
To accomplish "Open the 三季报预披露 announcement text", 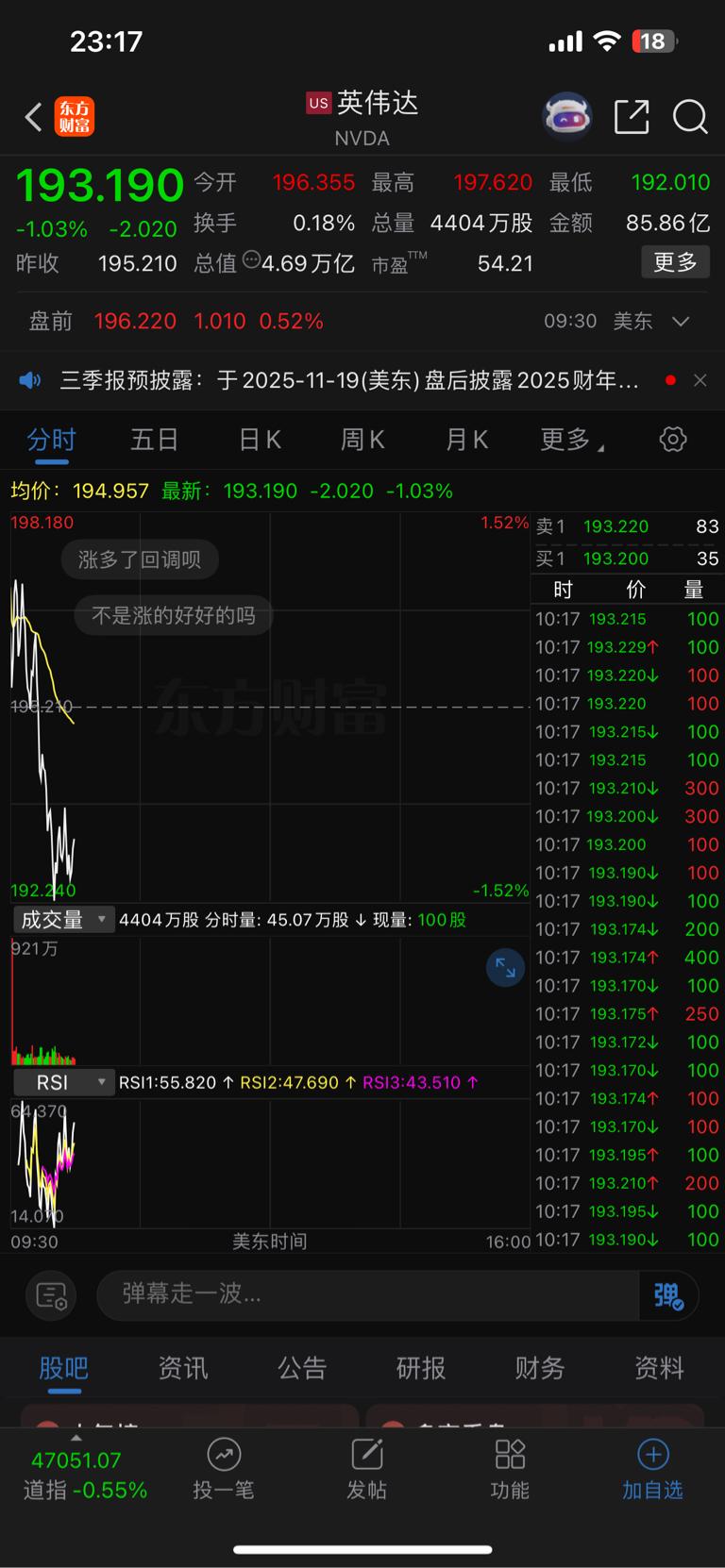I will [349, 380].
